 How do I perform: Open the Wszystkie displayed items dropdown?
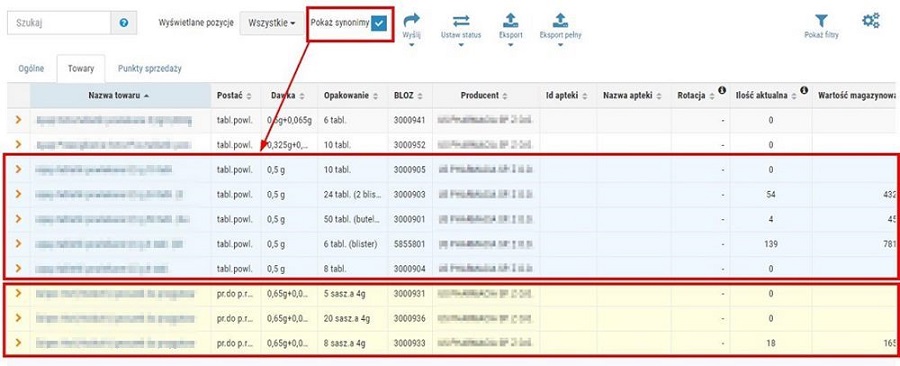pyautogui.click(x=271, y=24)
